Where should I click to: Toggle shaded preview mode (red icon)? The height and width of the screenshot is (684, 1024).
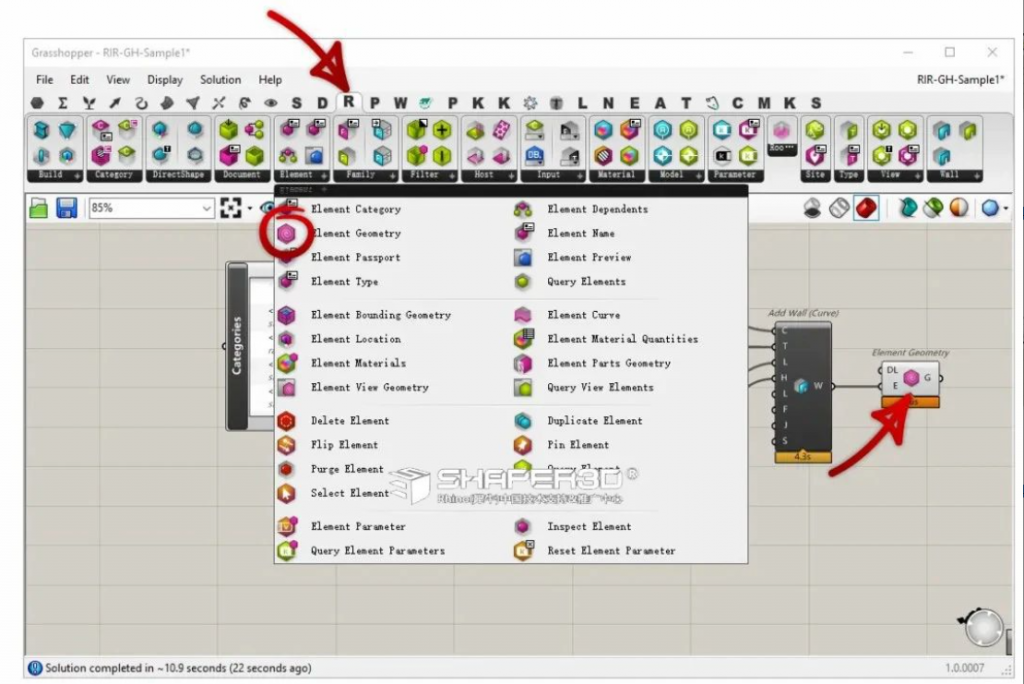click(x=866, y=208)
